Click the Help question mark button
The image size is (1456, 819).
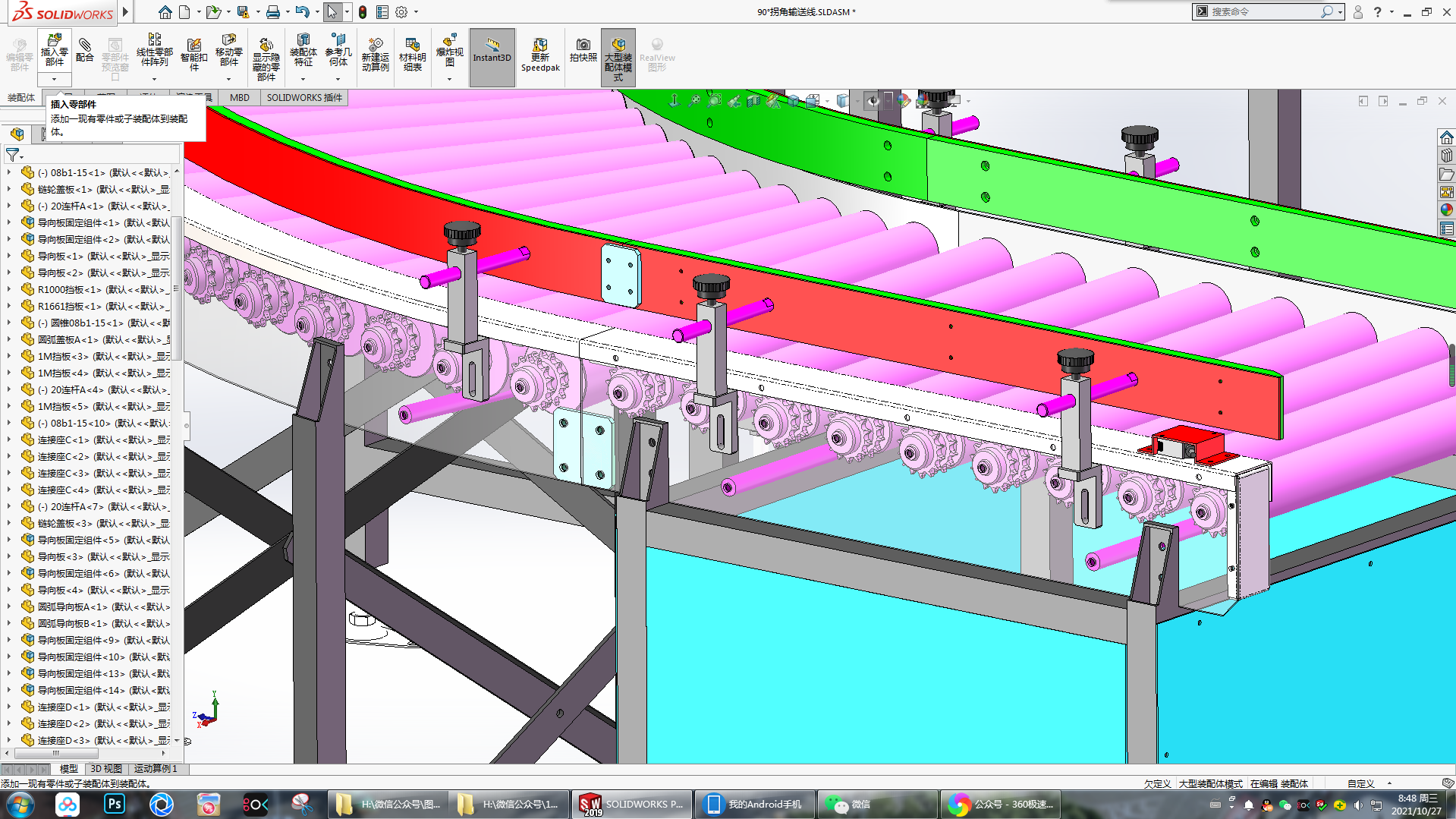[x=1378, y=12]
